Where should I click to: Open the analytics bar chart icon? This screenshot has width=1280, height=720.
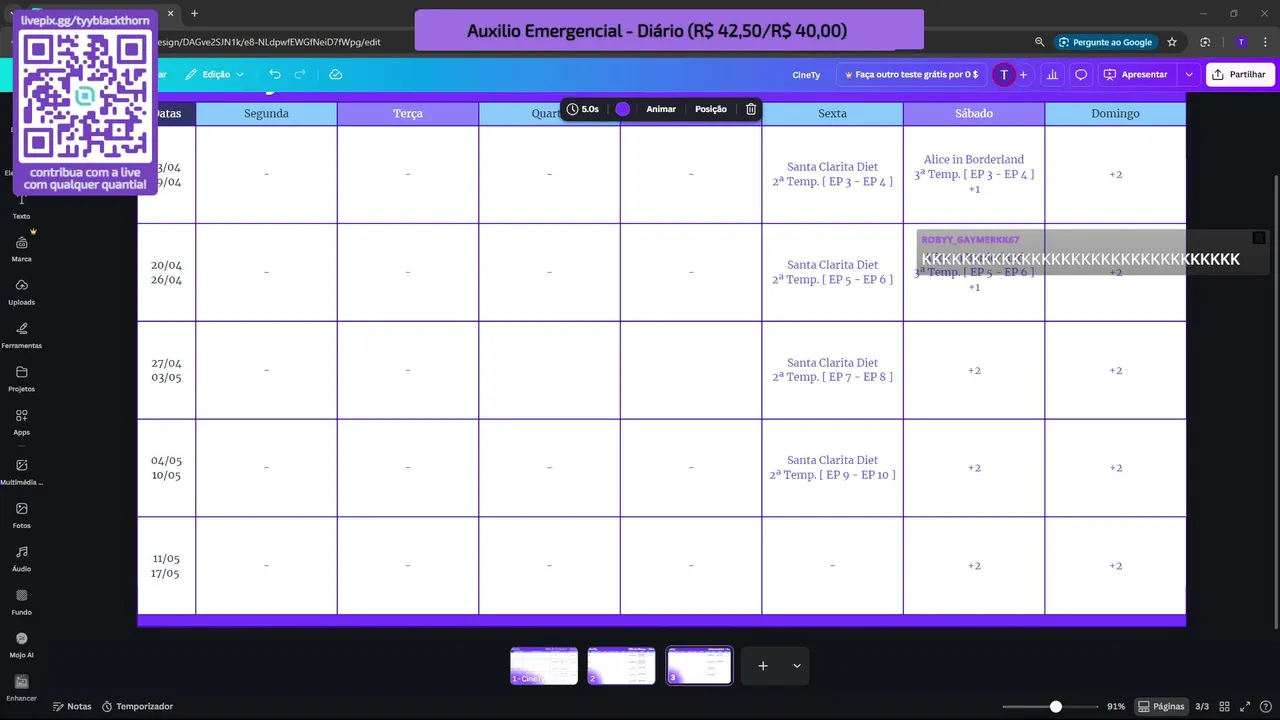[1052, 75]
